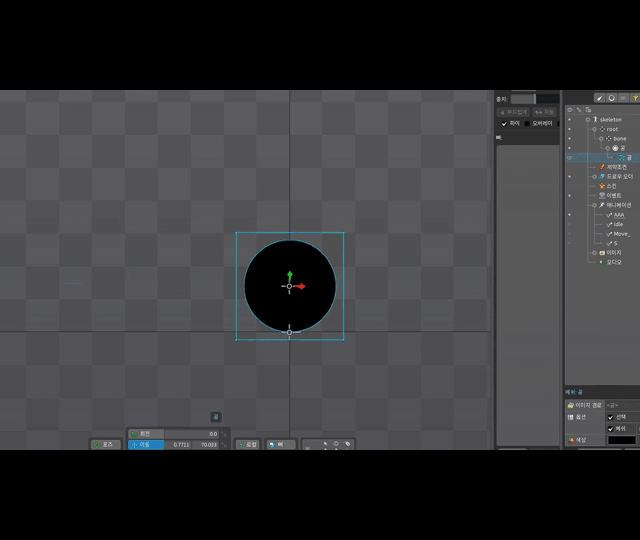Toggle visibility dot for root row
Screen dimensions: 640x540
tap(569, 129)
